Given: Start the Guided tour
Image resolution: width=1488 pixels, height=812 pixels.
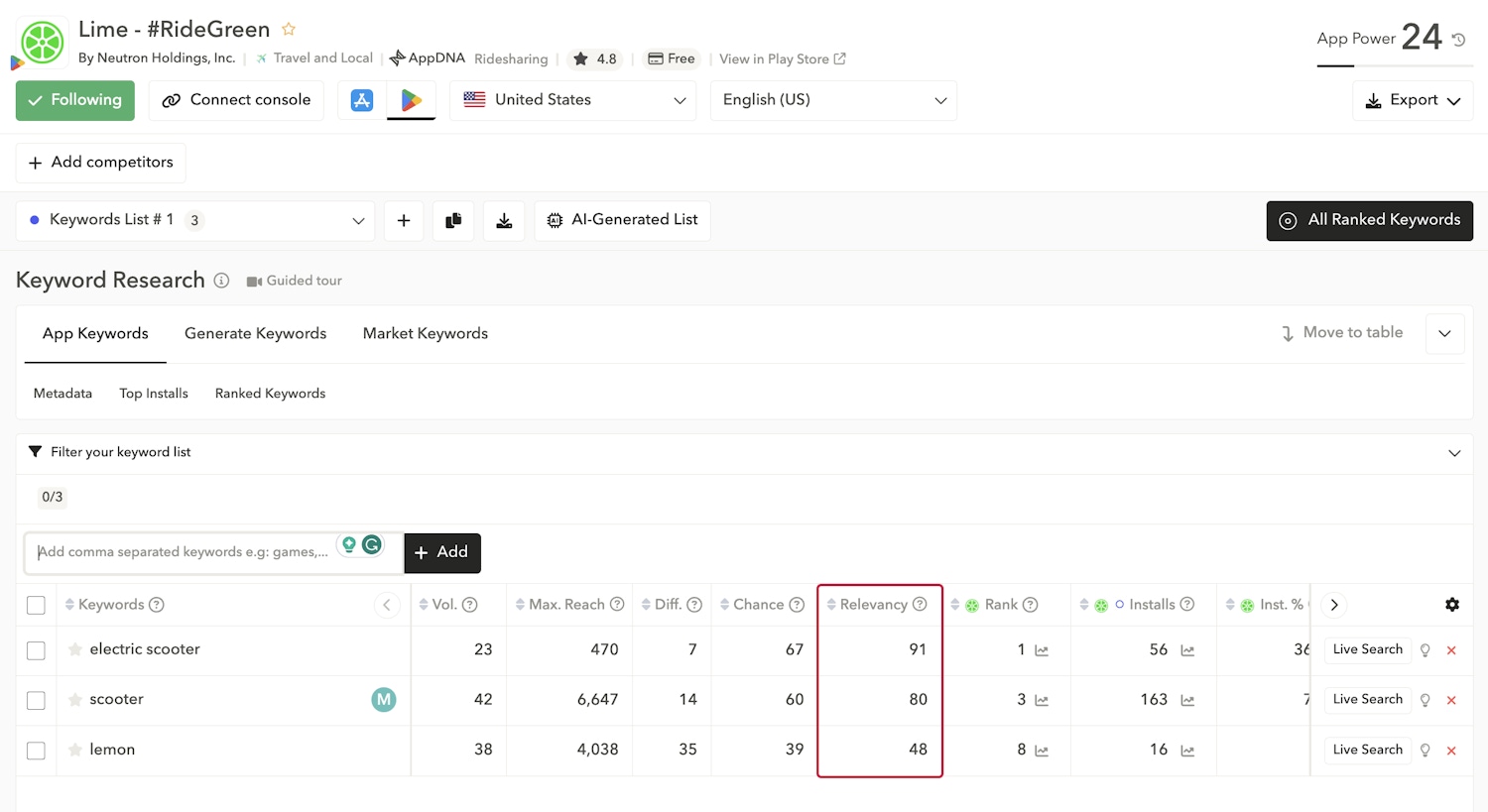Looking at the screenshot, I should click(x=294, y=282).
